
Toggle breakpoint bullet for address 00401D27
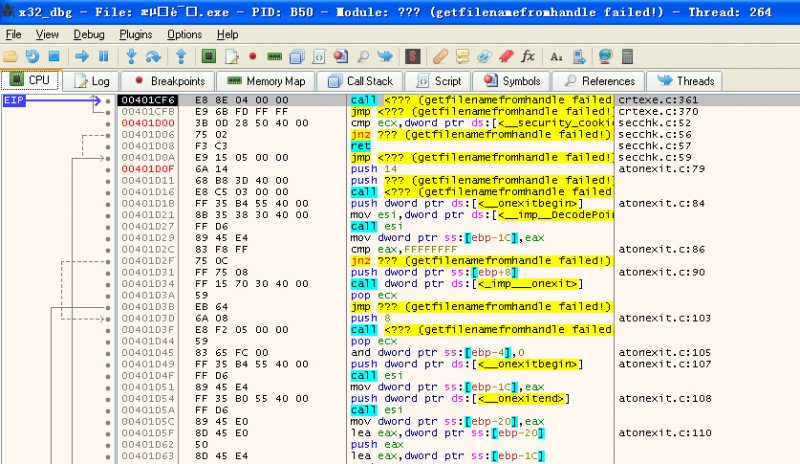point(108,227)
